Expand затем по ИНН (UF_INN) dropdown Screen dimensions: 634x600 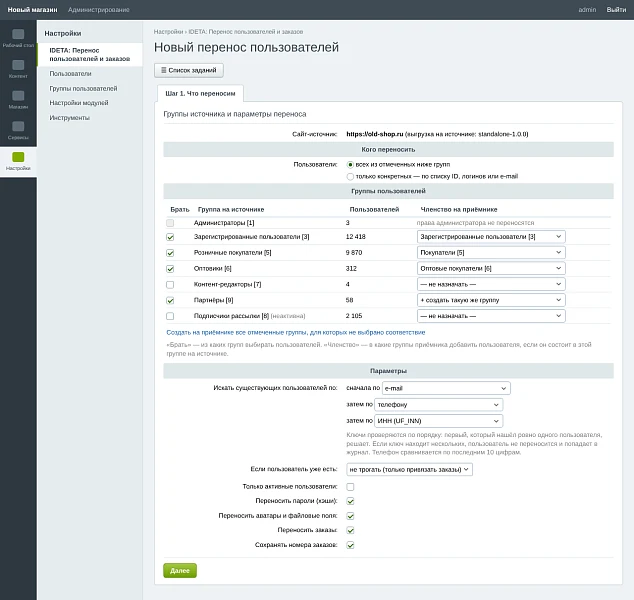(x=439, y=421)
